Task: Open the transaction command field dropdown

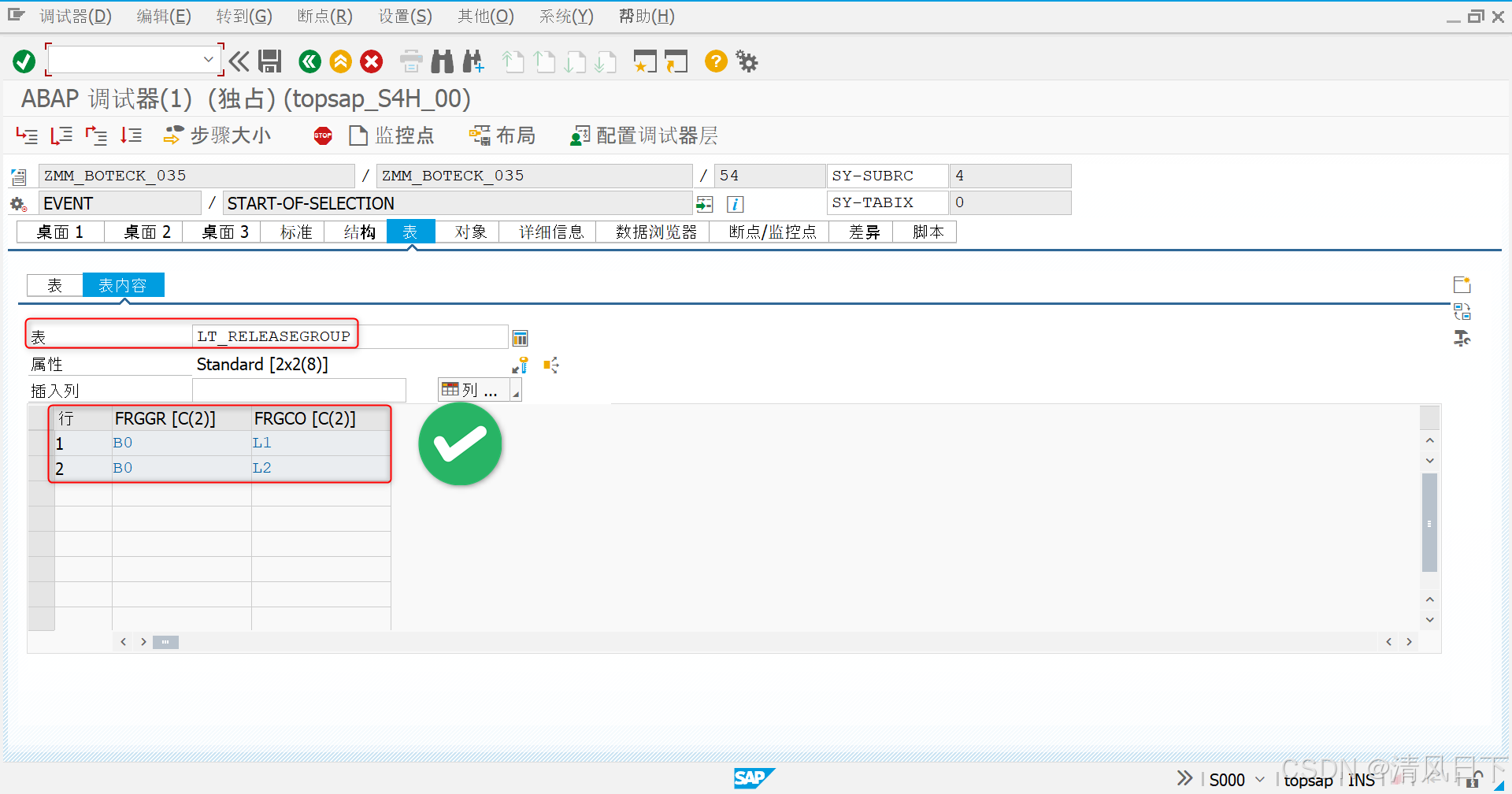Action: point(208,59)
